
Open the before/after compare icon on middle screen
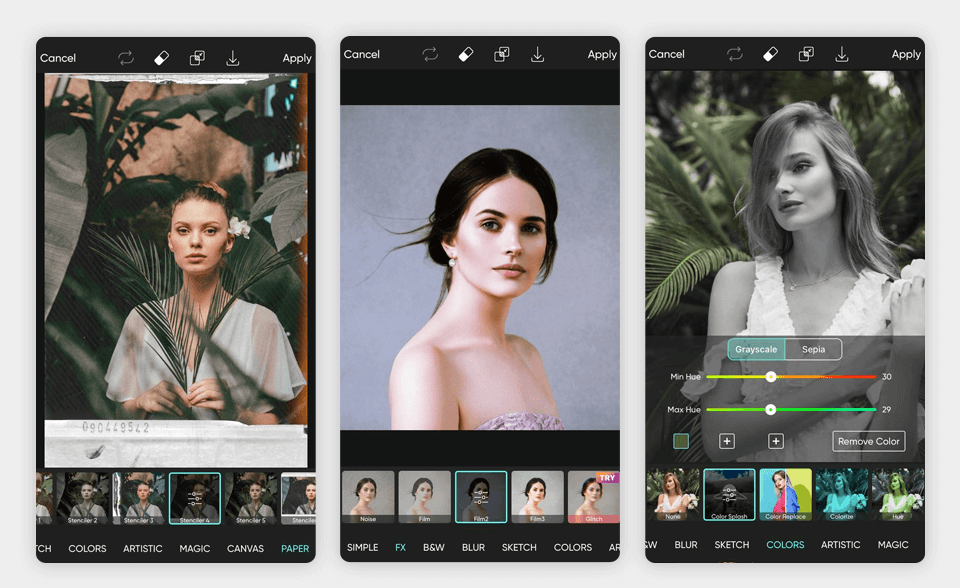502,54
